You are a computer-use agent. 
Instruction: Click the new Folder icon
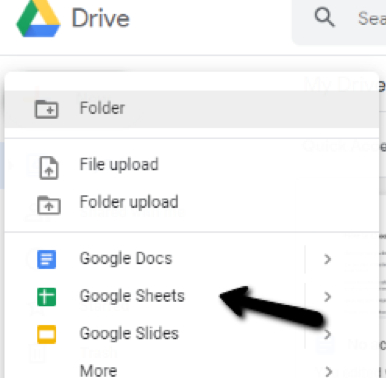pyautogui.click(x=47, y=109)
